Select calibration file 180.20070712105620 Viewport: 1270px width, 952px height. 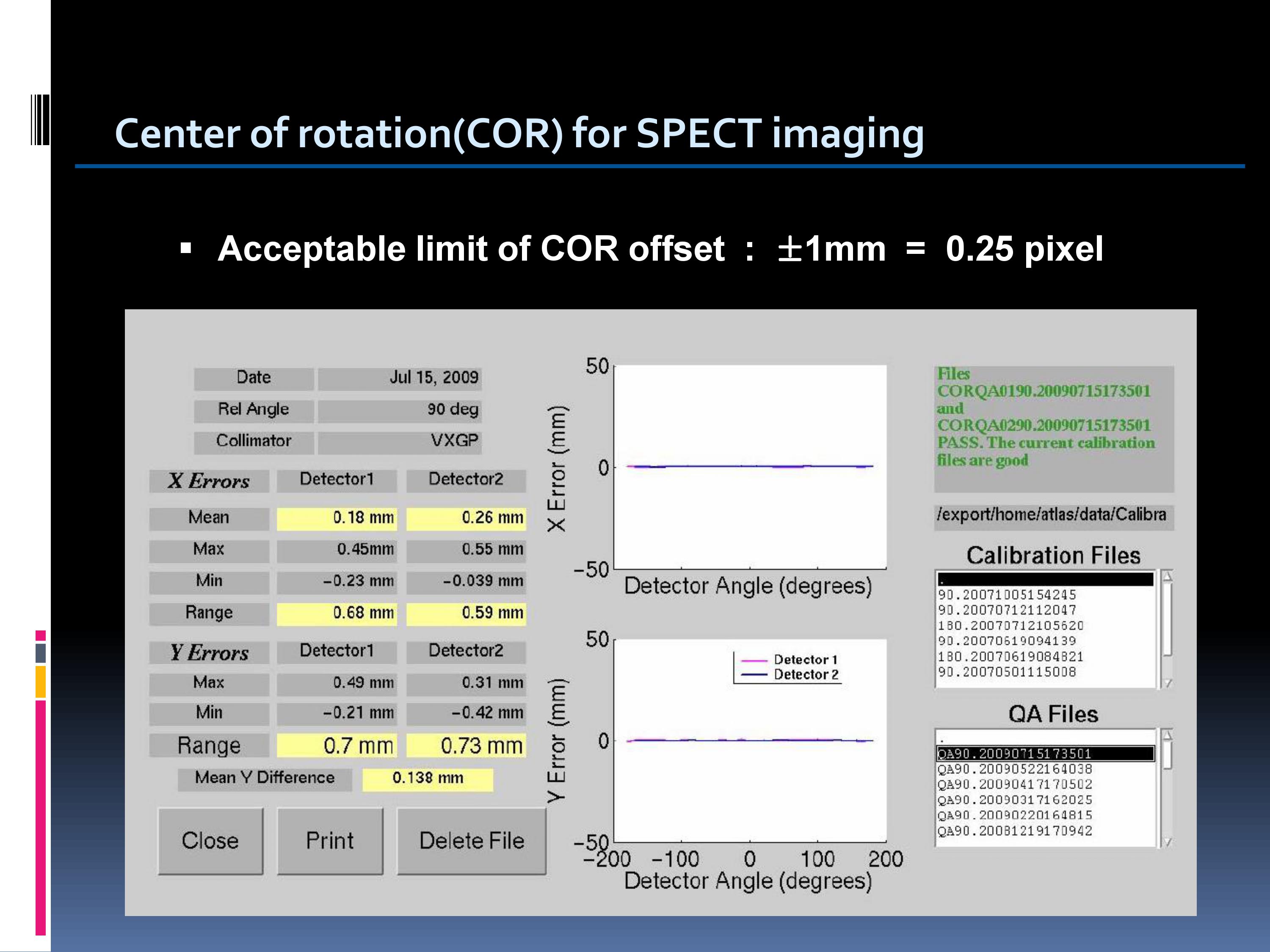pos(1010,625)
